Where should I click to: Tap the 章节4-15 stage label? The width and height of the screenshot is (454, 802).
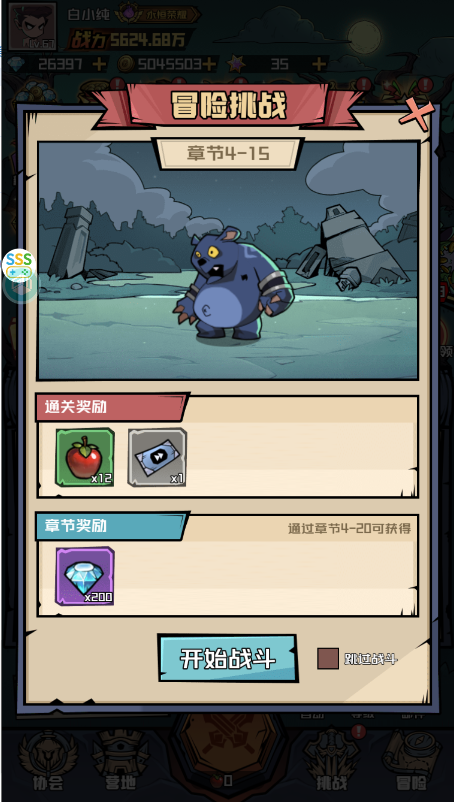[228, 154]
